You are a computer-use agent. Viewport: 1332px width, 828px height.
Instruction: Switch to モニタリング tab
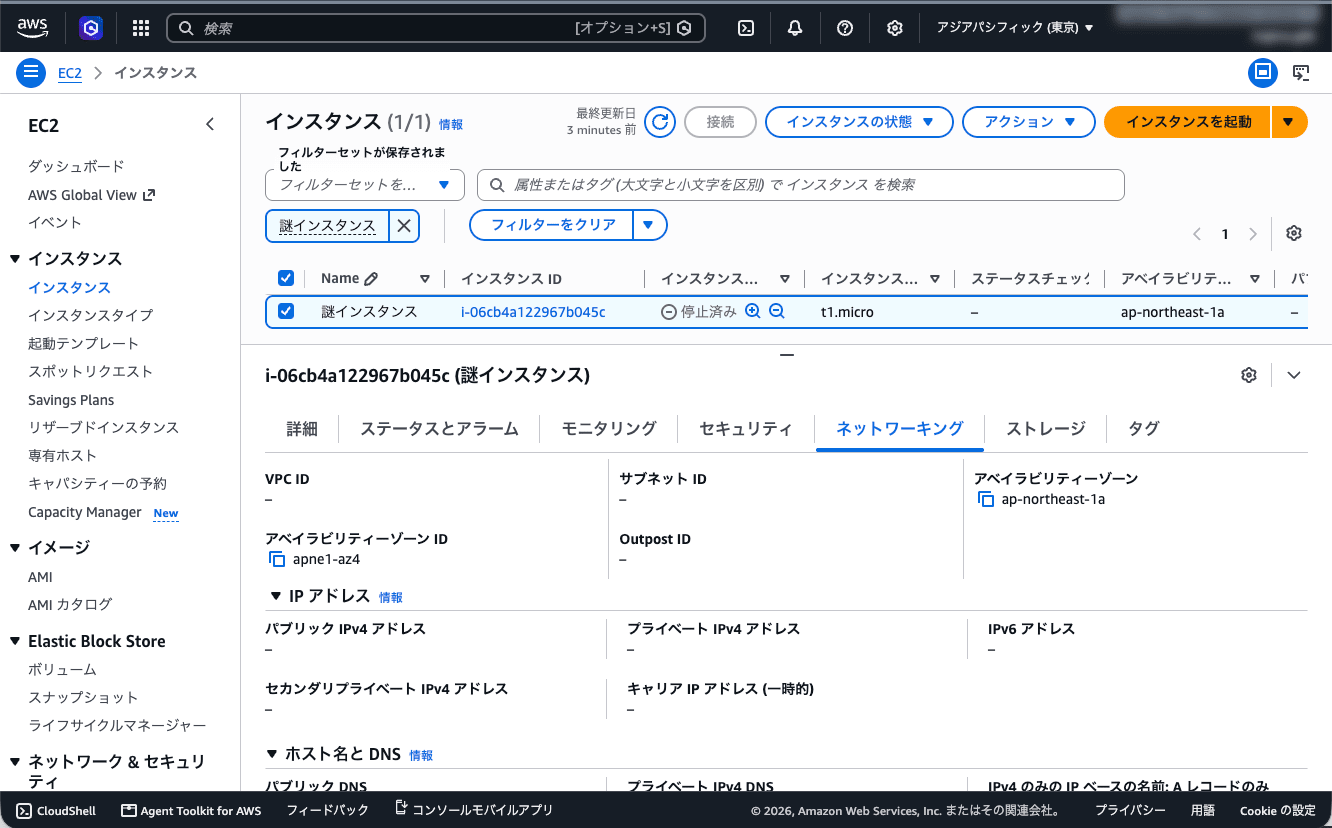(609, 429)
